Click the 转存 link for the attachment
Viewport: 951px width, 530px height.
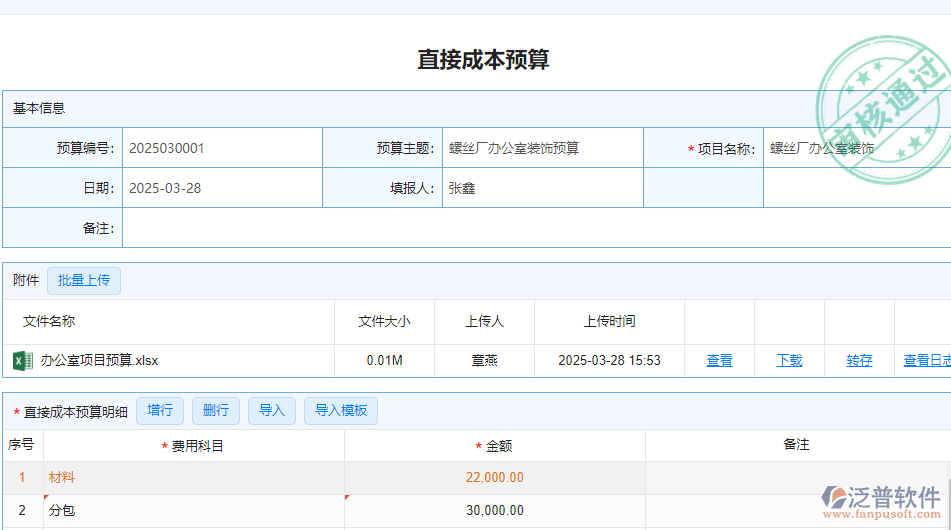click(x=859, y=361)
